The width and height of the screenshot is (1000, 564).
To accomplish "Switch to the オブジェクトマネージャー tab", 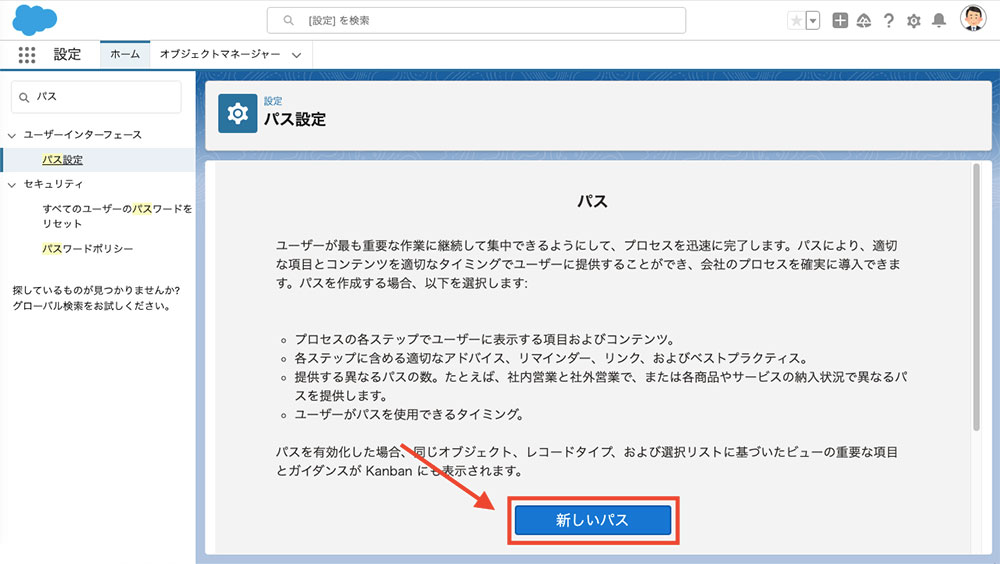I will click(220, 54).
